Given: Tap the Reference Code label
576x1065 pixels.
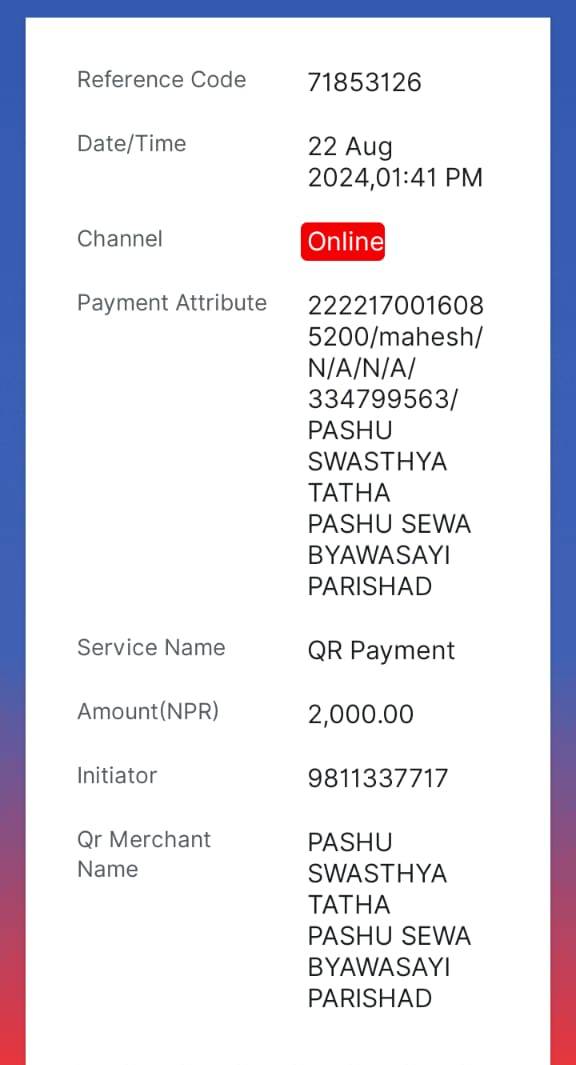Looking at the screenshot, I should tap(162, 79).
